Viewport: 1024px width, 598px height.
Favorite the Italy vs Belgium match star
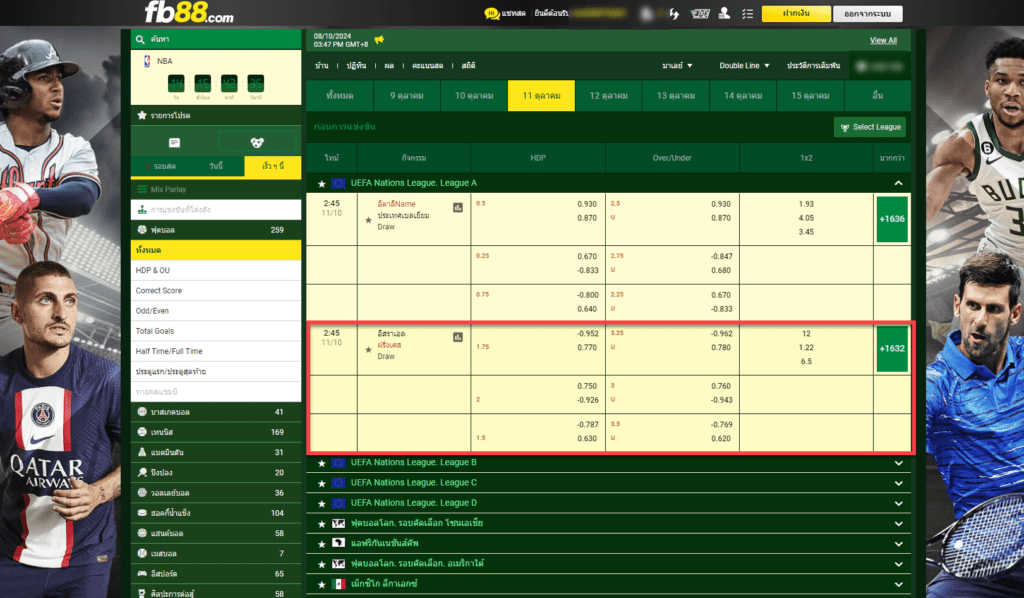pos(368,220)
